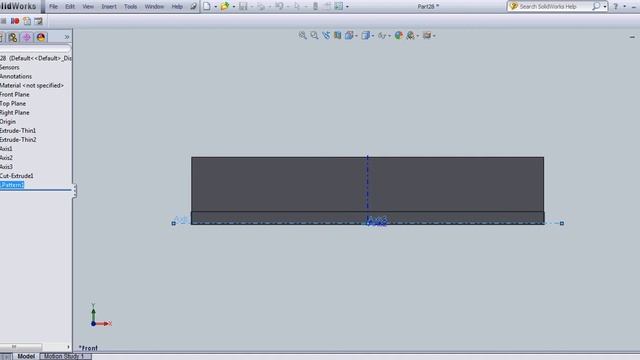Open the Help menu
This screenshot has height=360, width=640.
pos(177,7)
